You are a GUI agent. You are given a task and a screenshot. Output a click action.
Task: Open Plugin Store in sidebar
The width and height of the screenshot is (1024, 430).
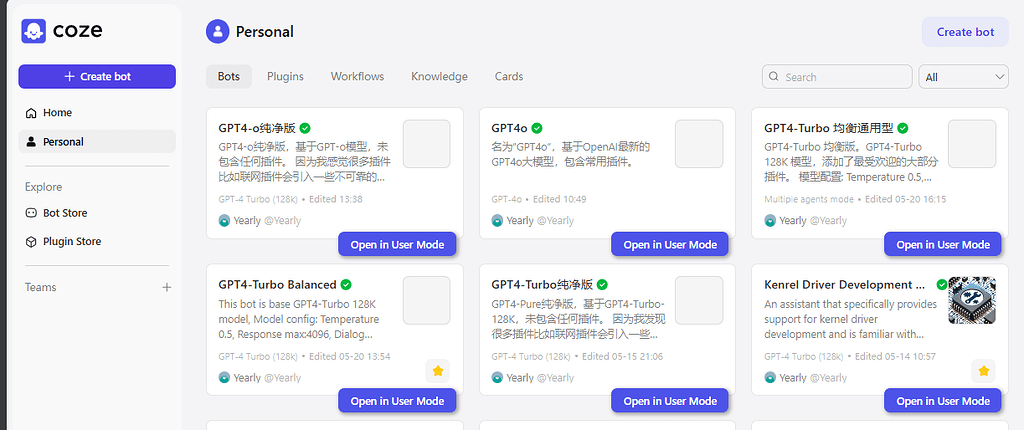coord(97,242)
